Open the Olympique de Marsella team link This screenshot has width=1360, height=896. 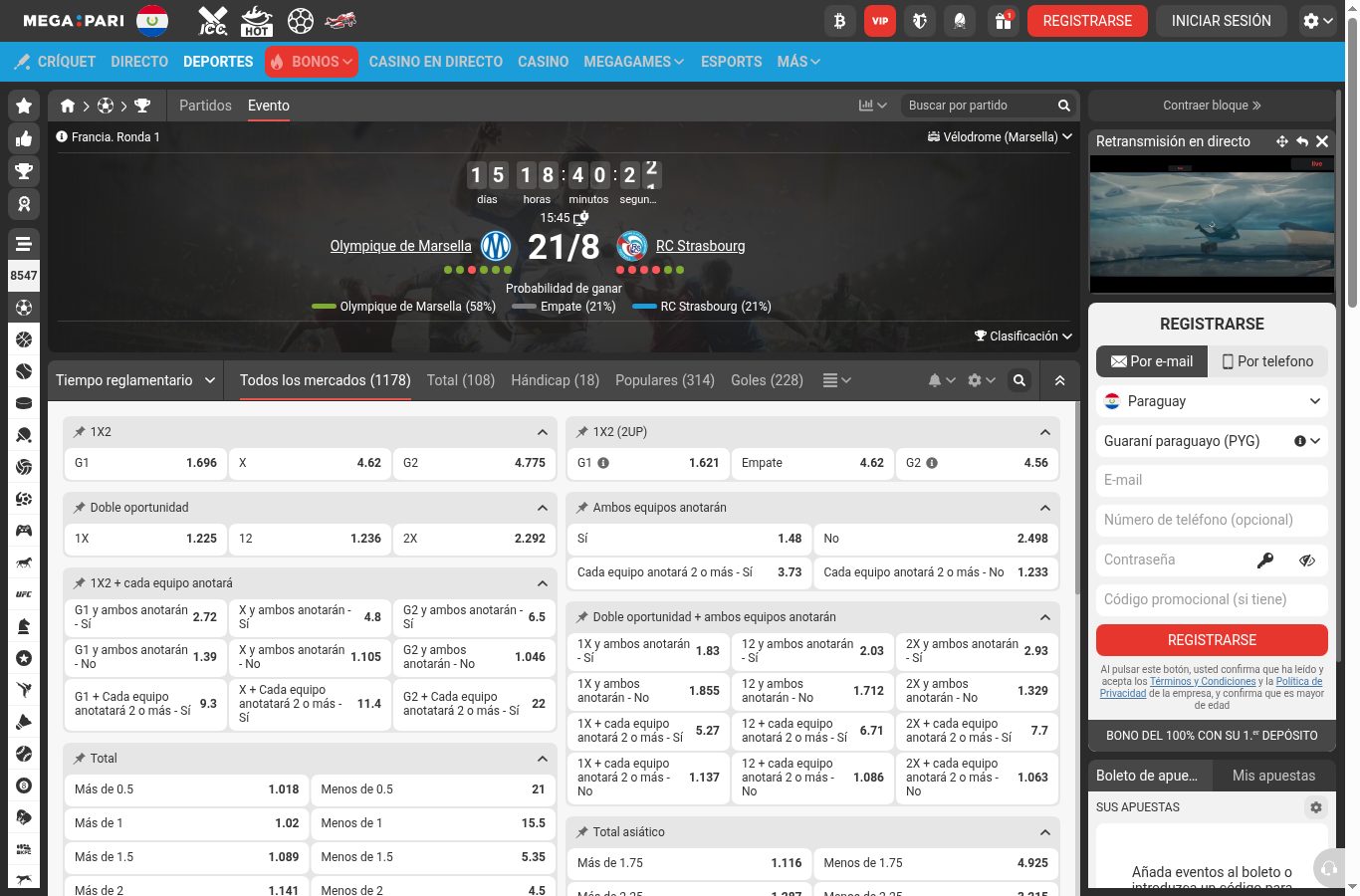[401, 246]
